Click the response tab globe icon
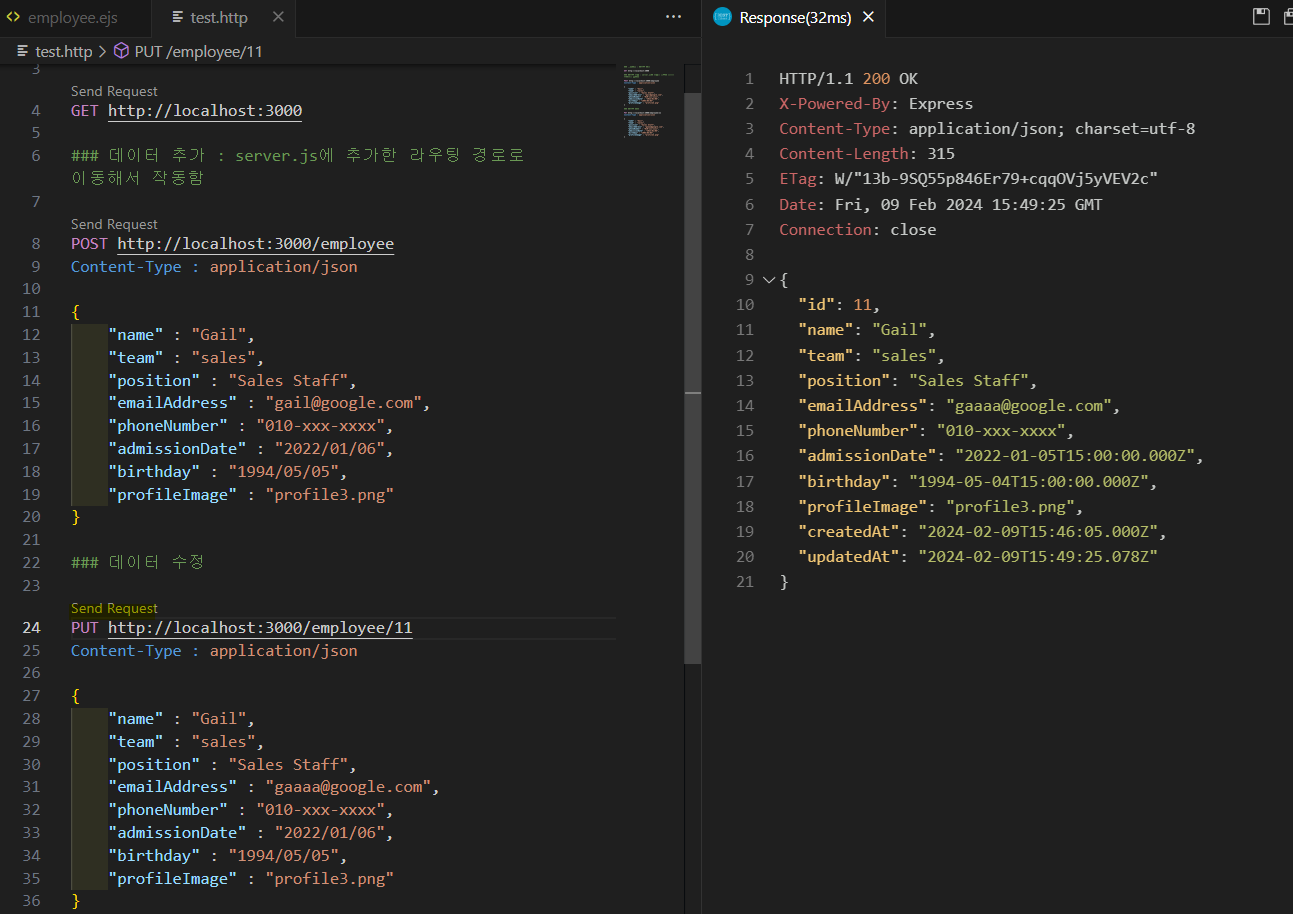 tap(722, 17)
